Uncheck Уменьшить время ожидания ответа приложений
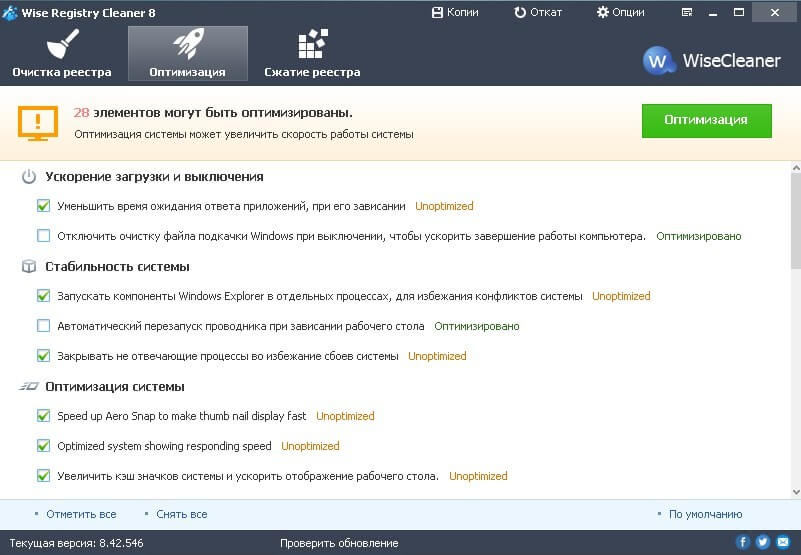This screenshot has height=555, width=801. pyautogui.click(x=43, y=206)
